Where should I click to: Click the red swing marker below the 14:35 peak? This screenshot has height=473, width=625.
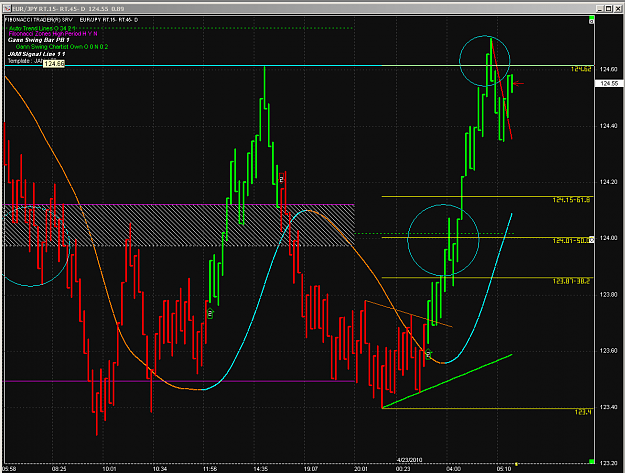click(281, 179)
